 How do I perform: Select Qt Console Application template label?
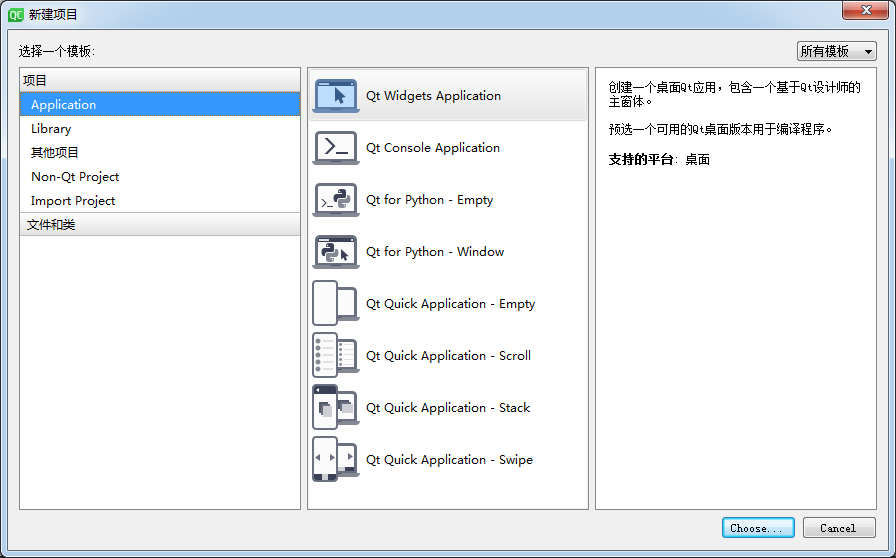pyautogui.click(x=433, y=148)
